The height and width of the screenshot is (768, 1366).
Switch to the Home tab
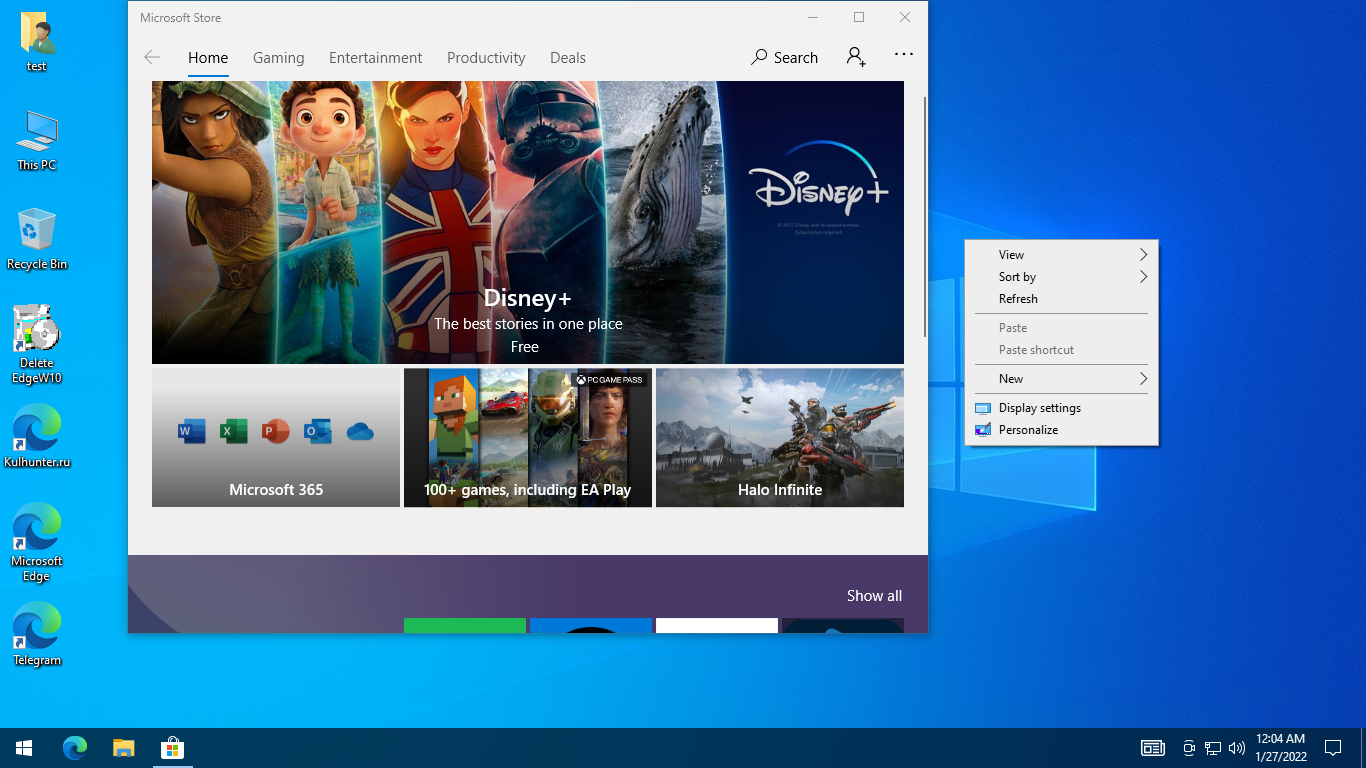point(208,58)
